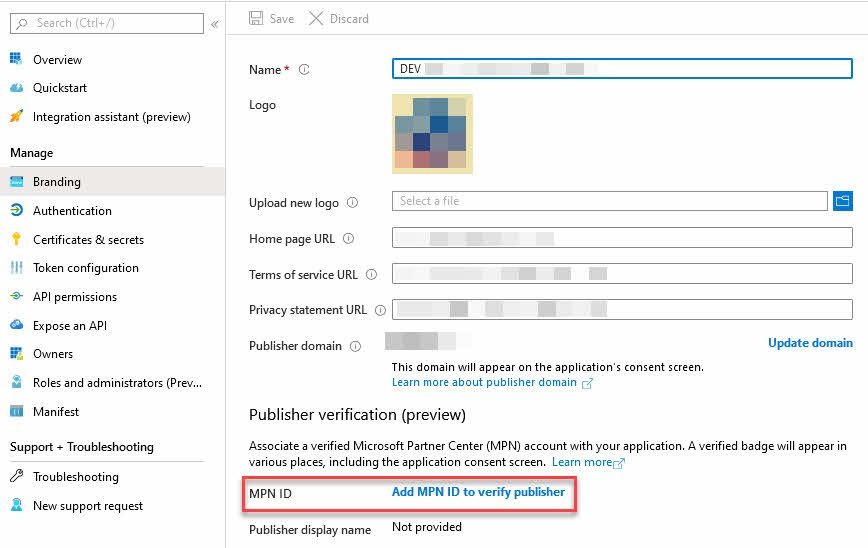Screen dimensions: 868x548
Task: Click Add MPN ID to verify publisher
Action: 478,492
